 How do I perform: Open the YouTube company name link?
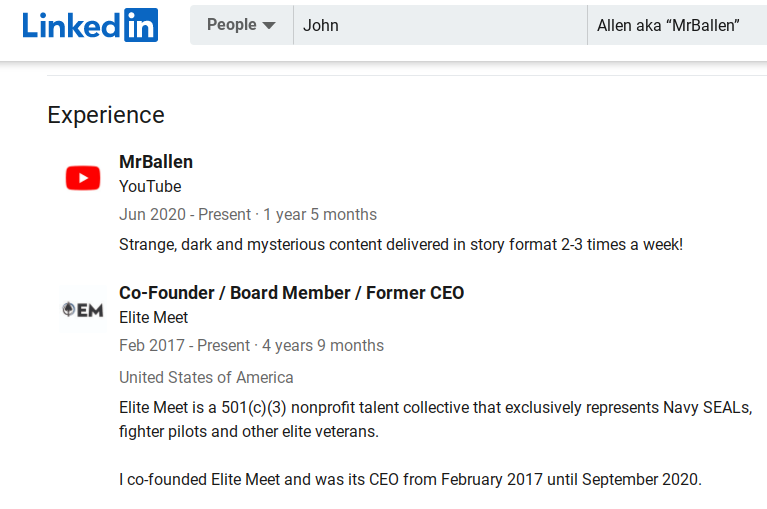(x=150, y=186)
